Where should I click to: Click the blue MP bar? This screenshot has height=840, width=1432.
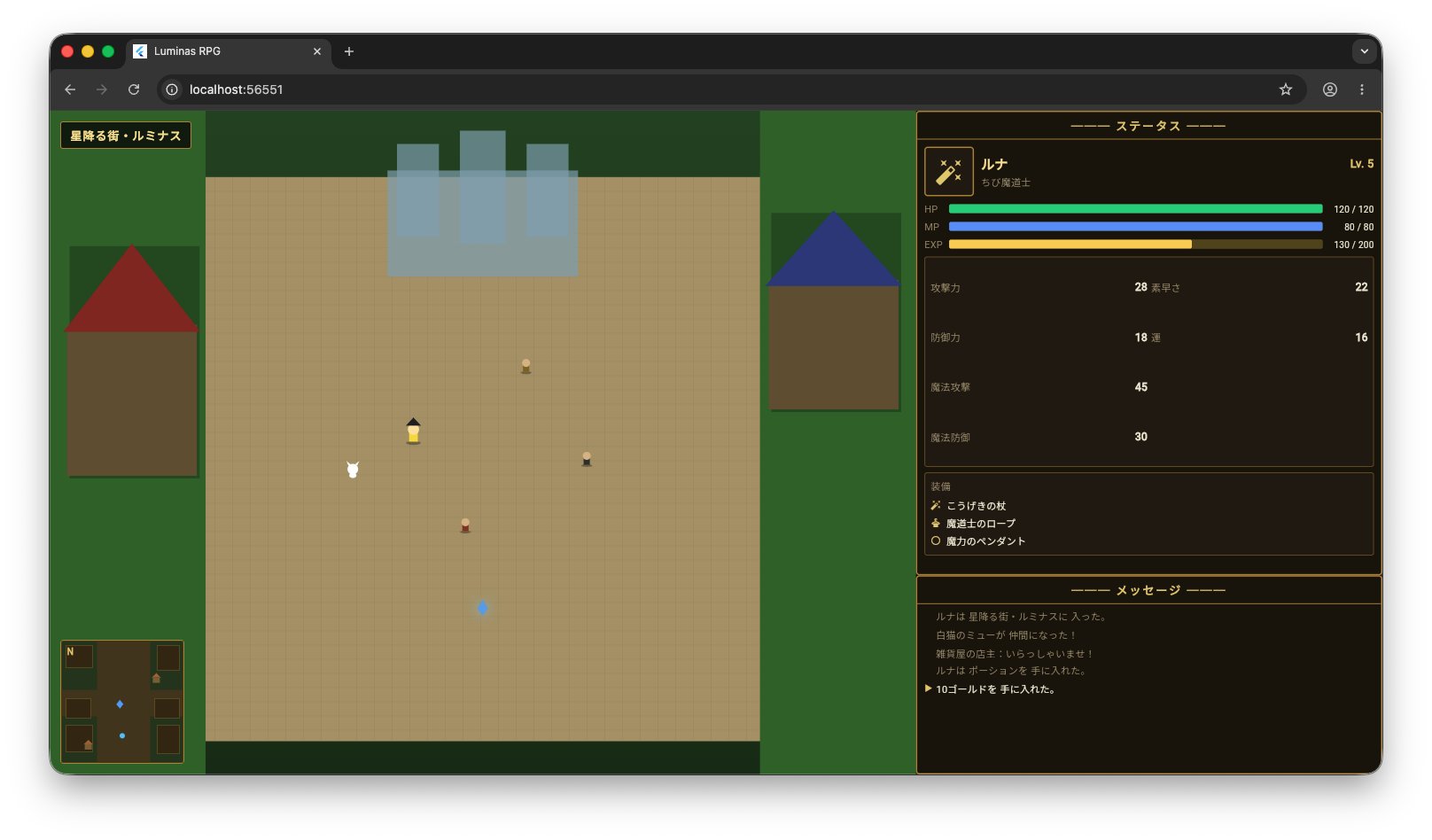(1135, 227)
